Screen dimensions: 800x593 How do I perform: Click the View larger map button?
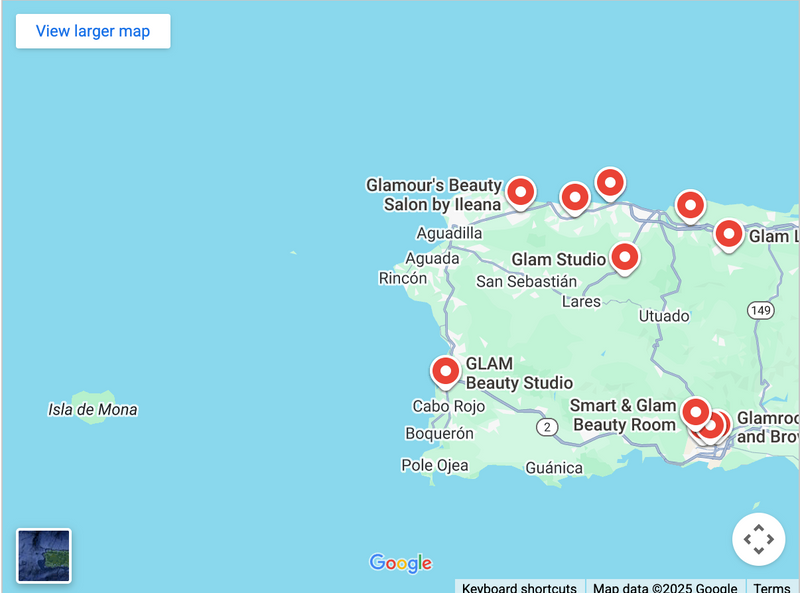point(93,31)
